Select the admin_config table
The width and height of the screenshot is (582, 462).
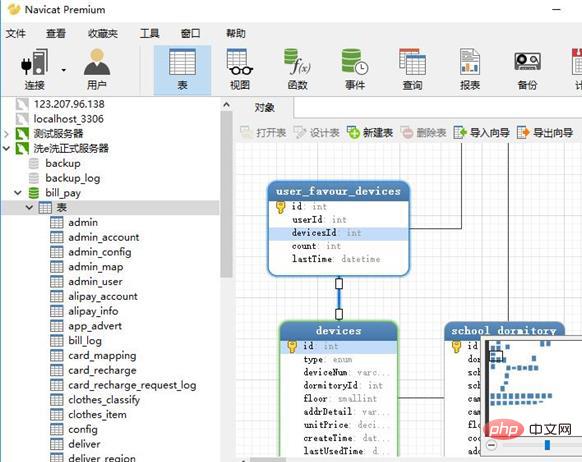(x=100, y=252)
